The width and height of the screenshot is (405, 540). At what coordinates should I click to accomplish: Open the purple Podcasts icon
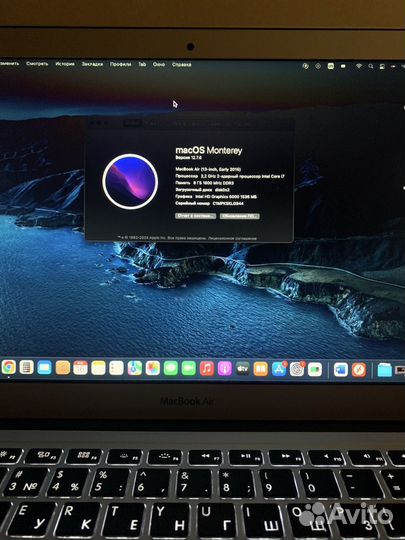(225, 369)
